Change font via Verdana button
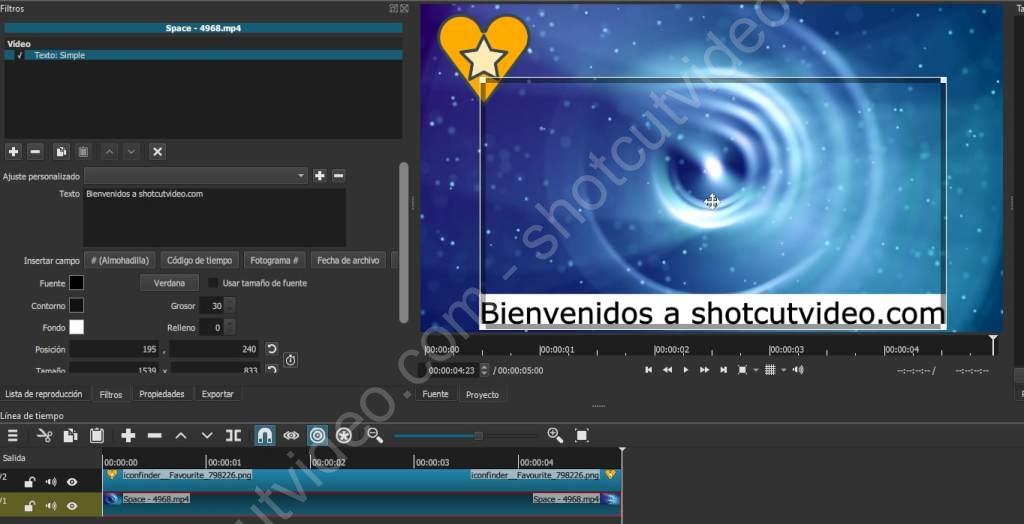Image resolution: width=1024 pixels, height=524 pixels. (x=170, y=283)
